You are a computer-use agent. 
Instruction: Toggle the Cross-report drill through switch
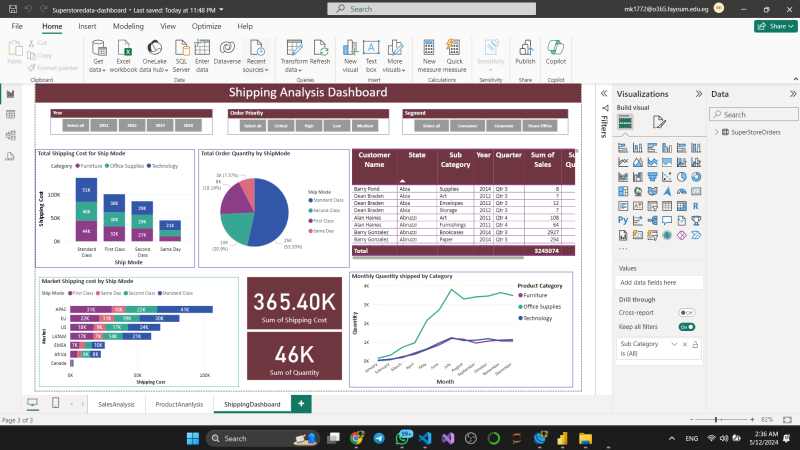(687, 312)
